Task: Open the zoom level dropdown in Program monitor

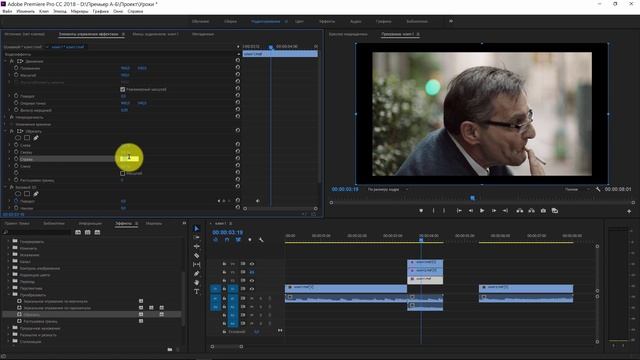Action: tap(387, 189)
